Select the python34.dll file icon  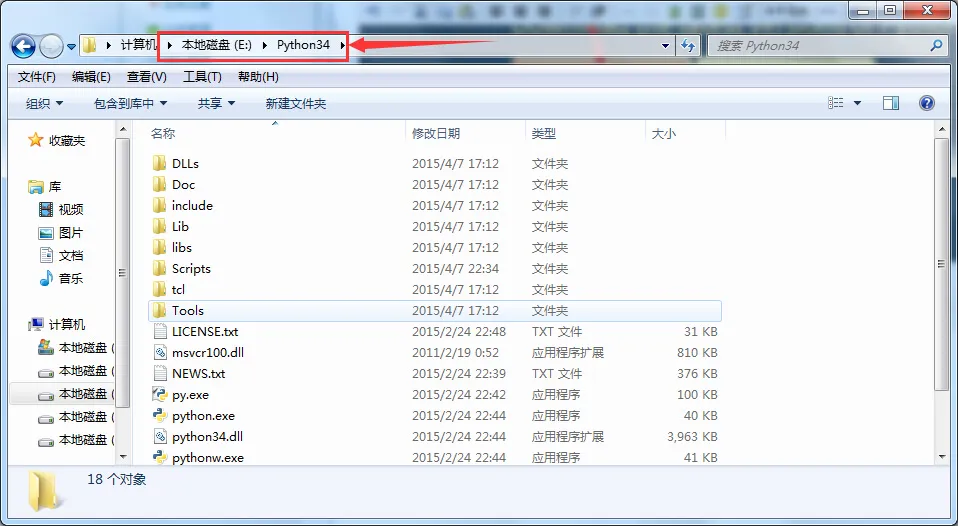(159, 436)
